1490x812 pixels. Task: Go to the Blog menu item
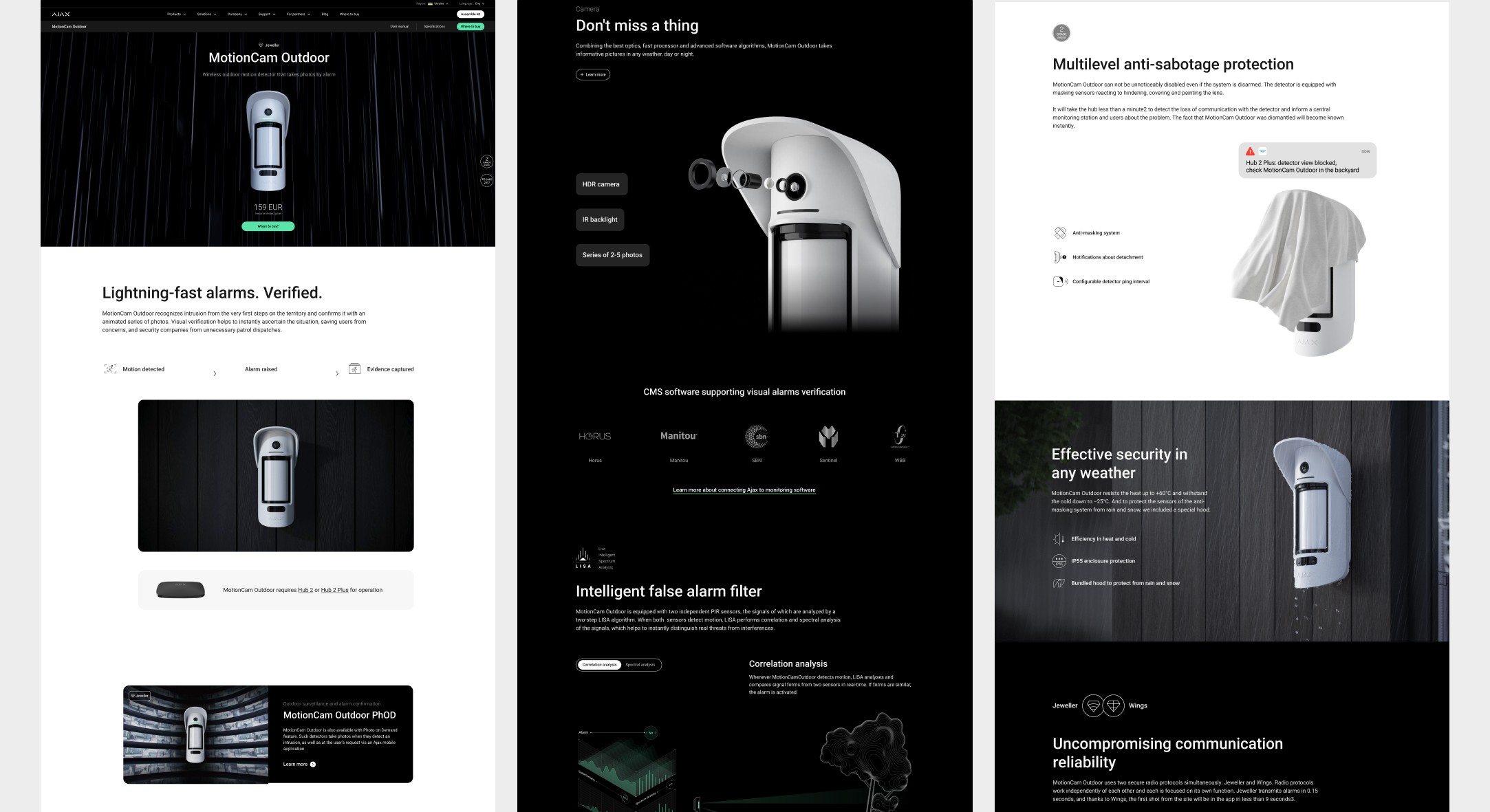[x=325, y=14]
